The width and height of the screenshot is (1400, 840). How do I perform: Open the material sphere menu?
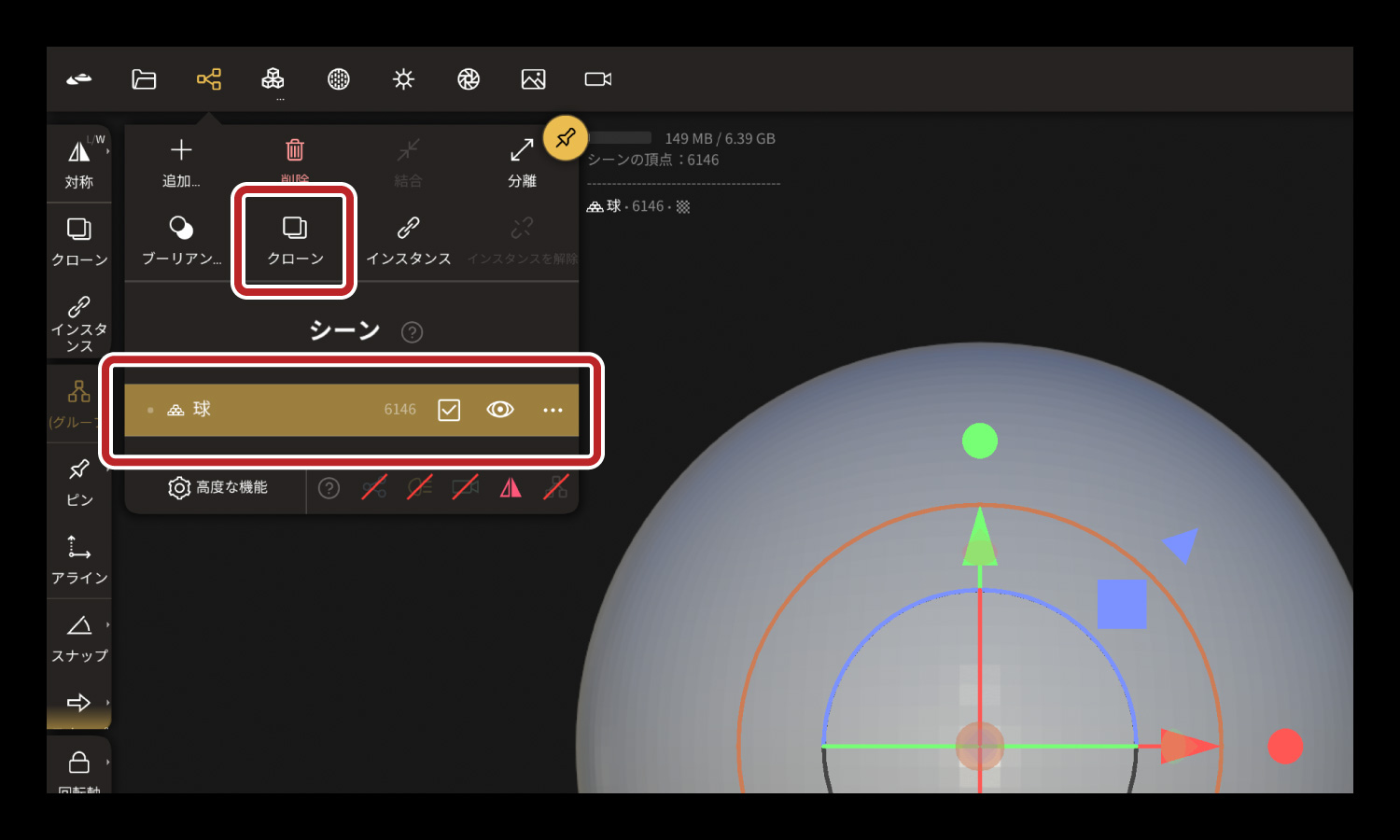[x=339, y=79]
